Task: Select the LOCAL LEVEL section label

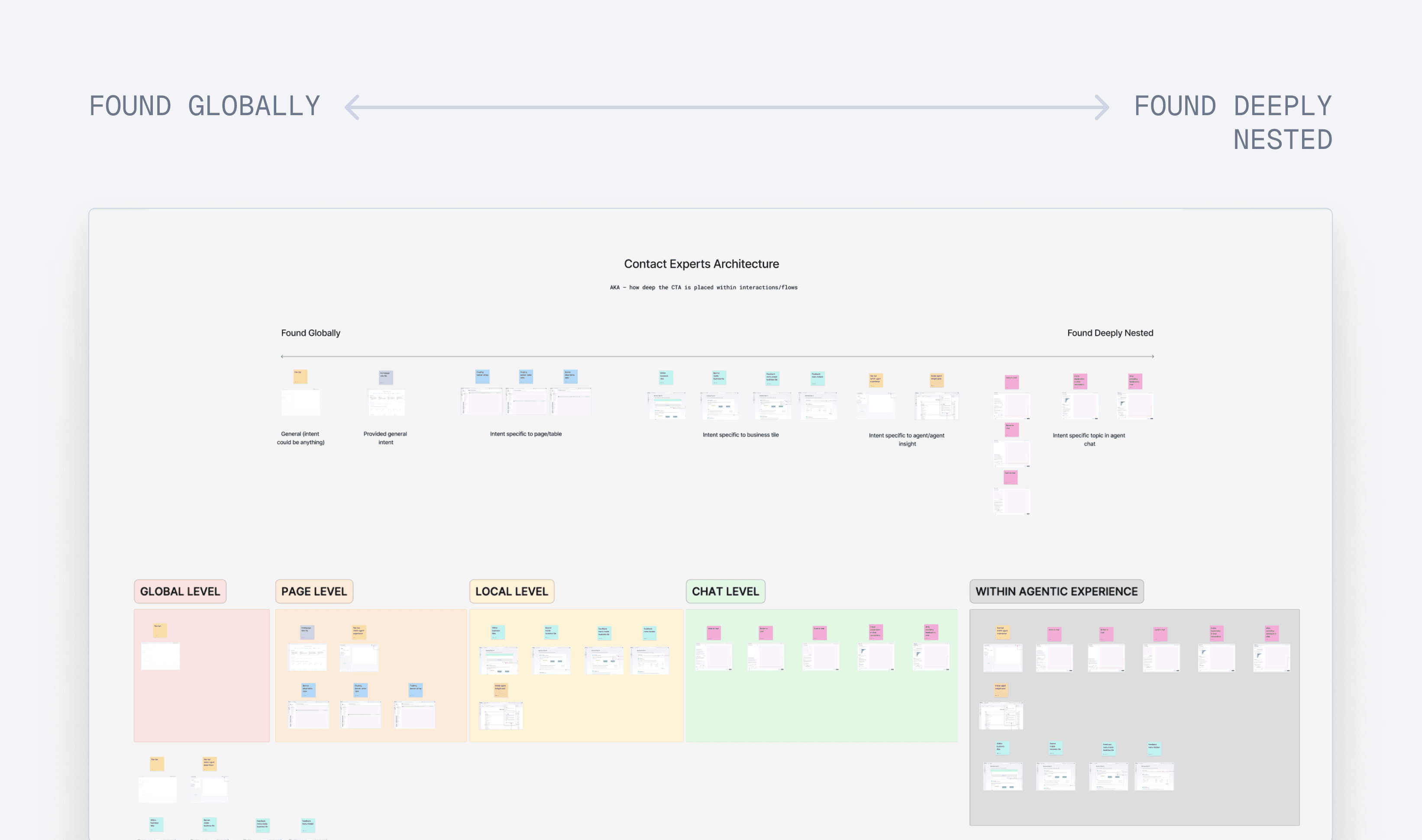Action: (511, 591)
